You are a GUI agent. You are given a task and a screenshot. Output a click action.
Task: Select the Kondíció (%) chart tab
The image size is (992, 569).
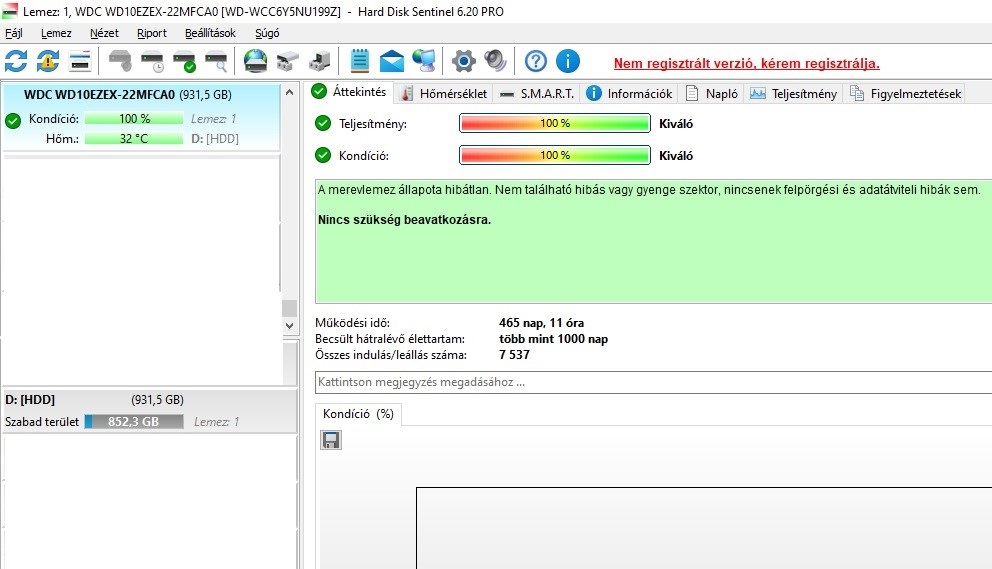pos(358,414)
